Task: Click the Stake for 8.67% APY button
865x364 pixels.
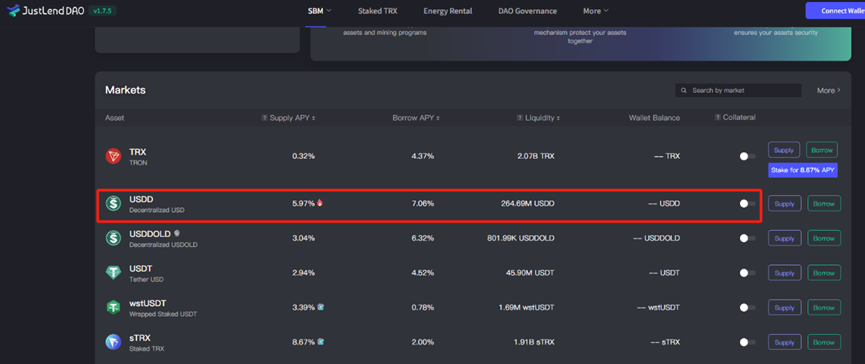Action: [x=803, y=170]
